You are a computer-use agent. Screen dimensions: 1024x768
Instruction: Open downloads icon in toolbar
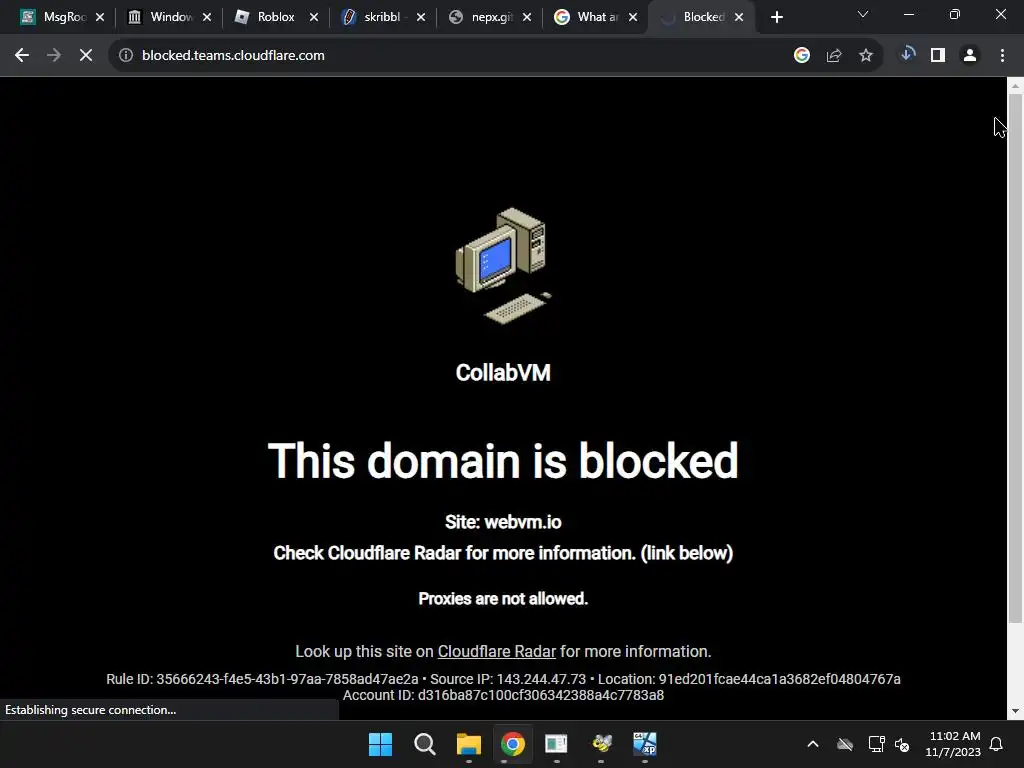tap(906, 55)
